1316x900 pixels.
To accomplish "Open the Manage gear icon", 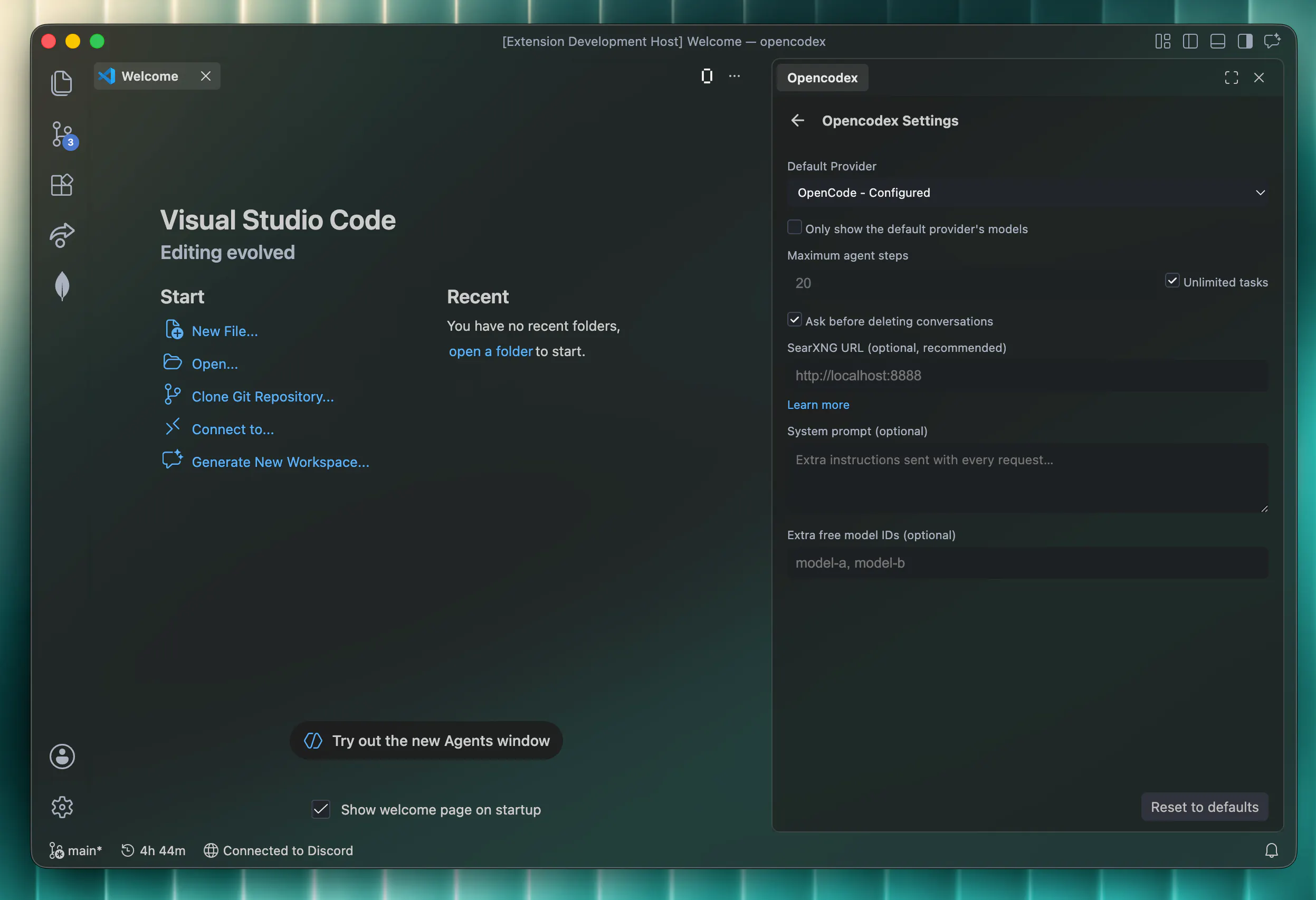I will tap(62, 807).
